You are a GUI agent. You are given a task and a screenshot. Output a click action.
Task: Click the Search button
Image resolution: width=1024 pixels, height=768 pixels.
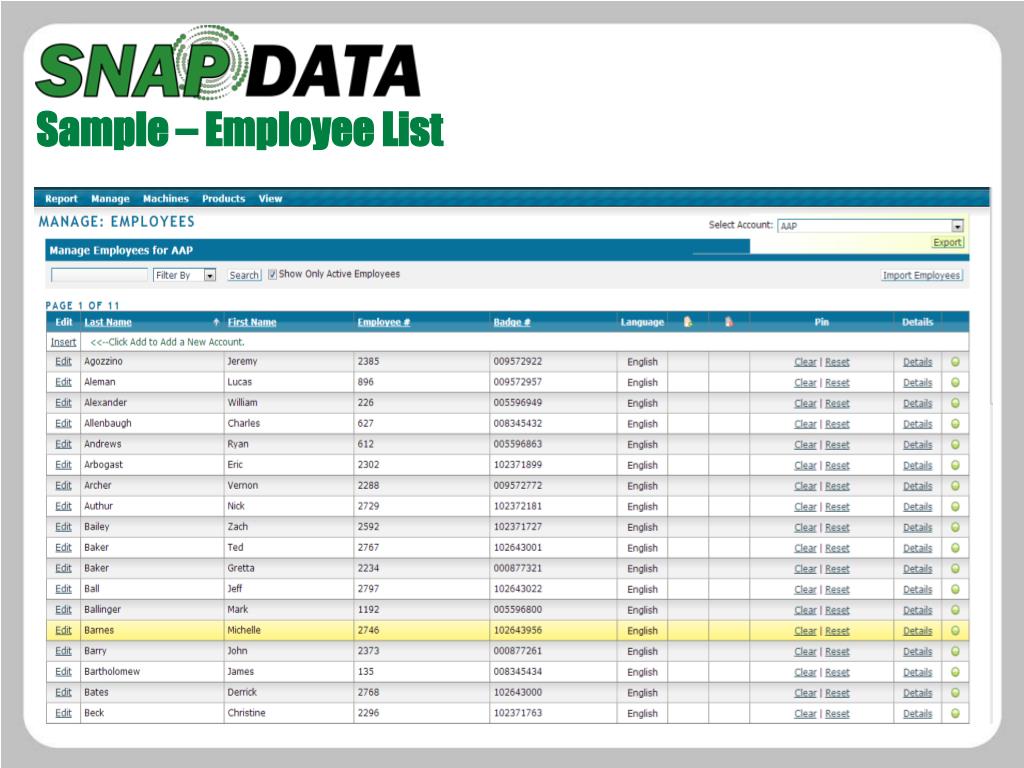click(244, 275)
